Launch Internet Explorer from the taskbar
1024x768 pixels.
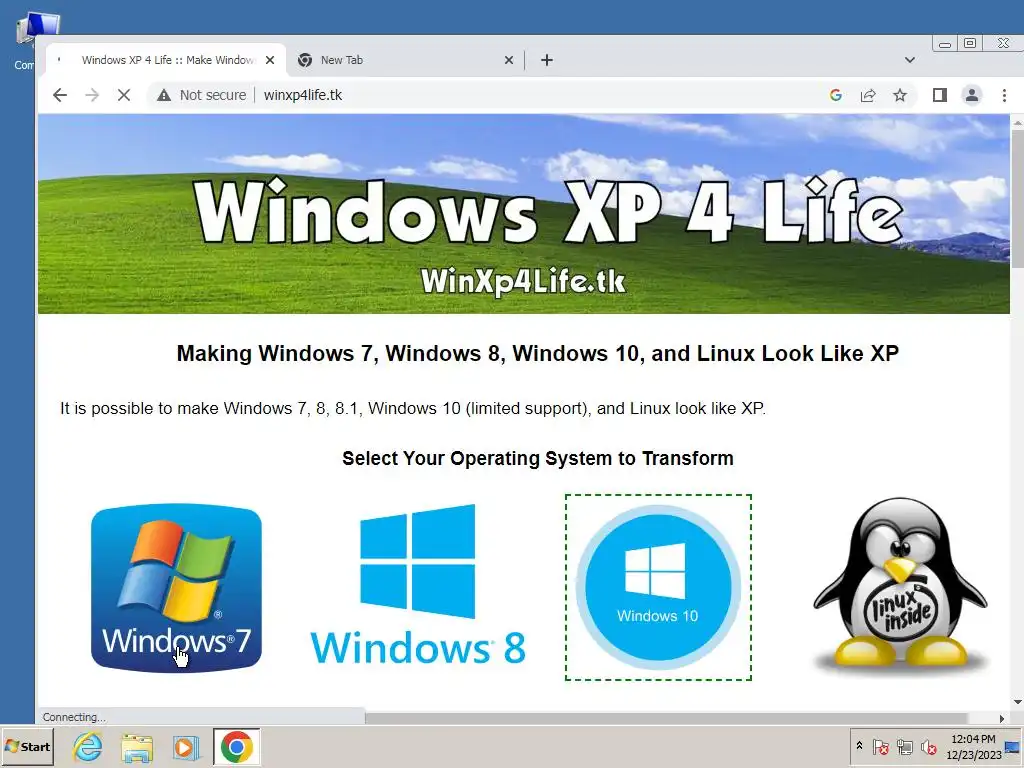tap(88, 746)
